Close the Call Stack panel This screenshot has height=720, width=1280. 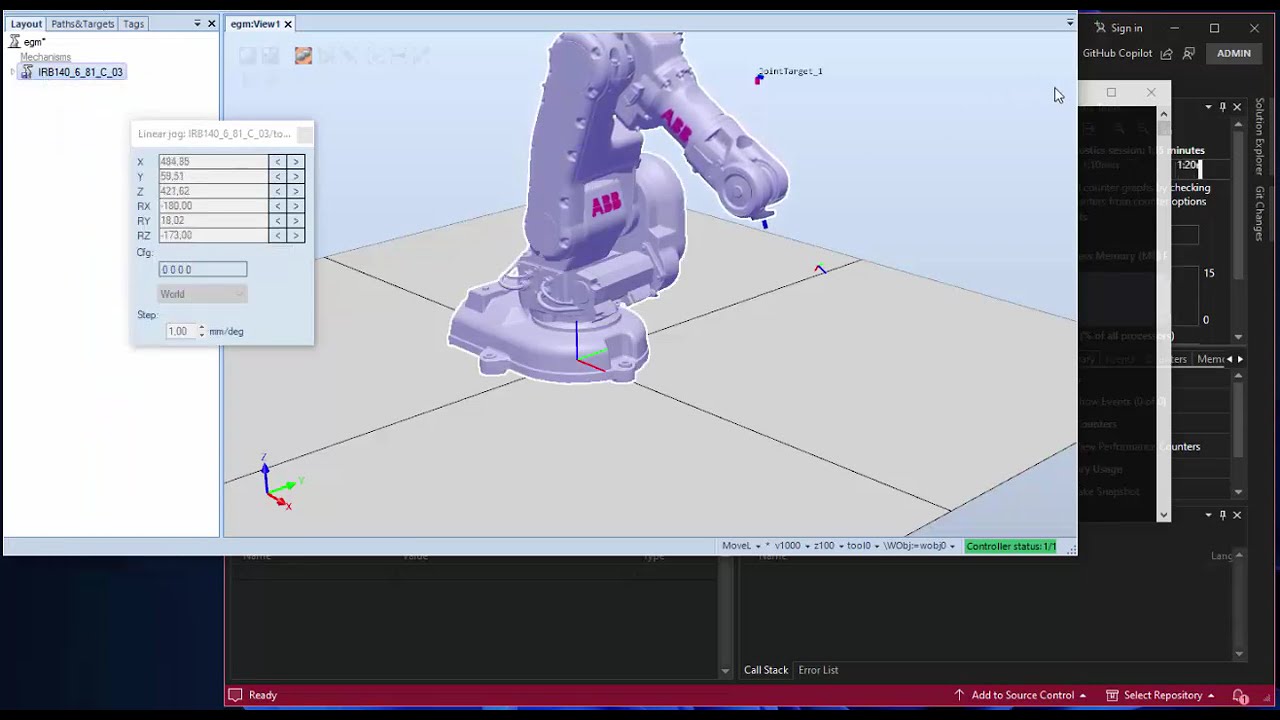(1237, 515)
